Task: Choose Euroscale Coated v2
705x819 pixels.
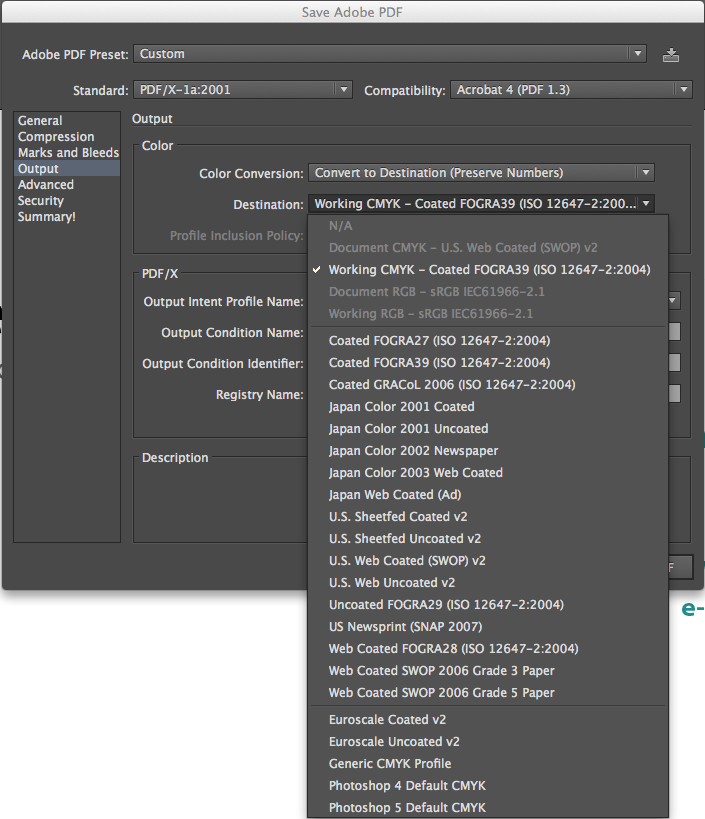Action: tap(488, 719)
